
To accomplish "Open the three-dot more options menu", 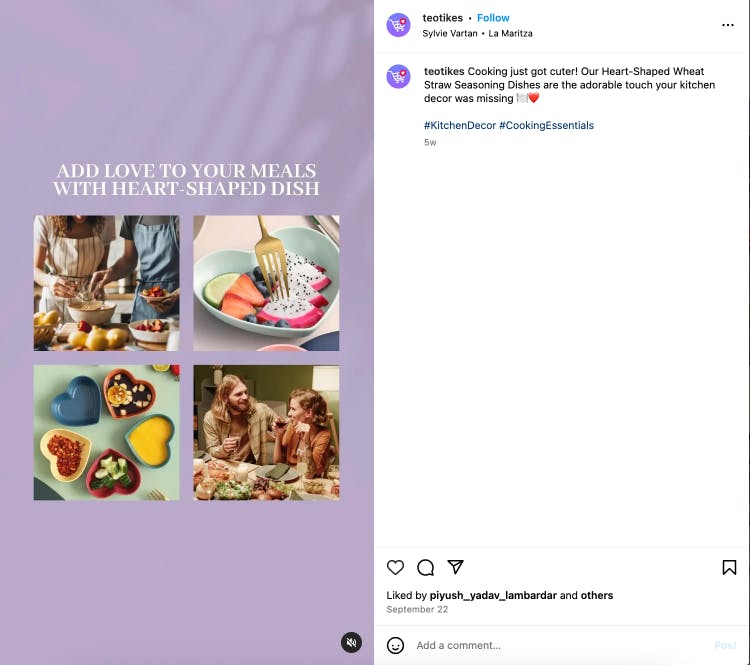I will pos(728,25).
